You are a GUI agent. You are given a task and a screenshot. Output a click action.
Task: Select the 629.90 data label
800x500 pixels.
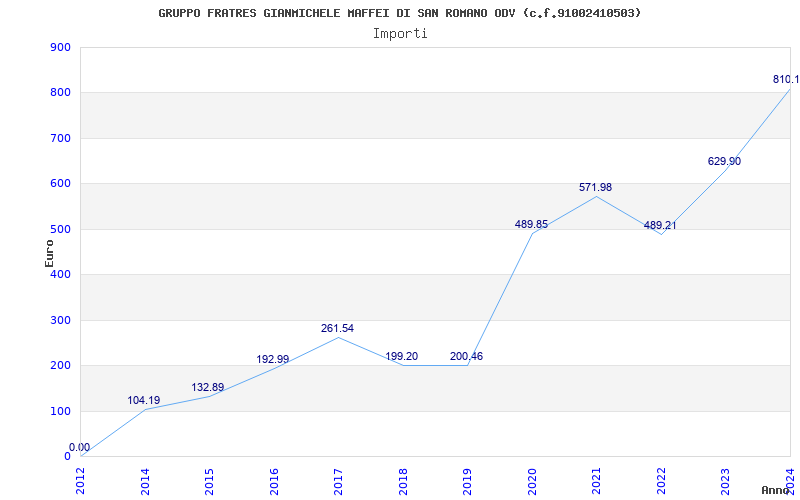point(724,161)
